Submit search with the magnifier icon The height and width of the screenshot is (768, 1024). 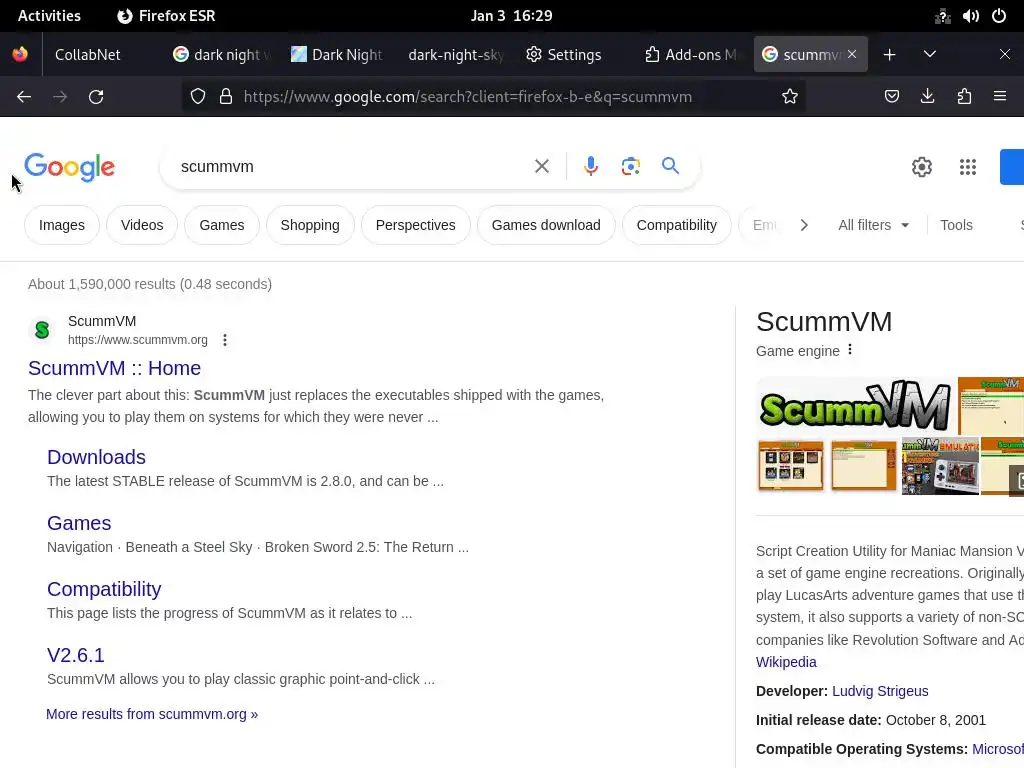tap(670, 166)
